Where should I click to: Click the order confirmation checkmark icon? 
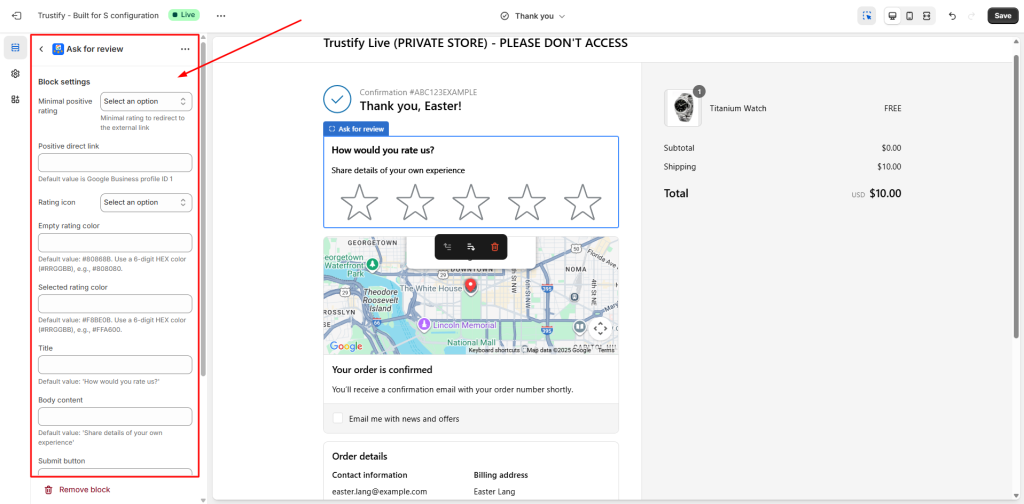click(x=338, y=99)
